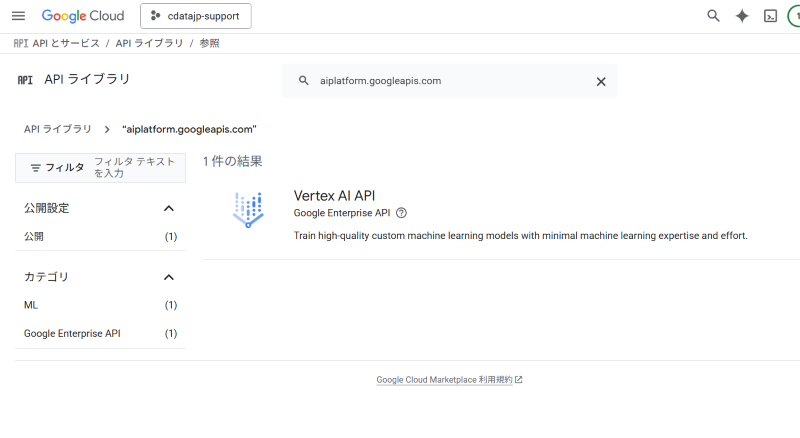The height and width of the screenshot is (438, 800).
Task: Click the magnifier icon in API search box
Action: 304,81
